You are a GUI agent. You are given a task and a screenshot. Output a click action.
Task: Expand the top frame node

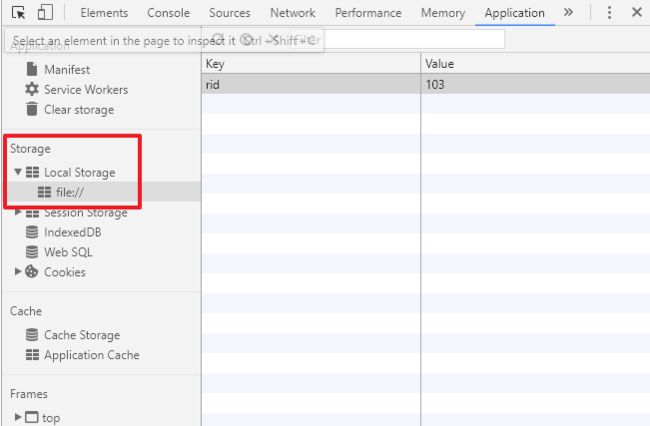click(x=17, y=417)
